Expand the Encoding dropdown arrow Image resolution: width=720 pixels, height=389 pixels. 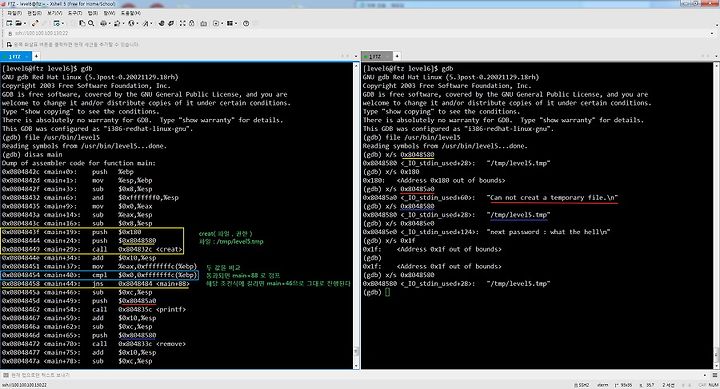click(x=137, y=23)
